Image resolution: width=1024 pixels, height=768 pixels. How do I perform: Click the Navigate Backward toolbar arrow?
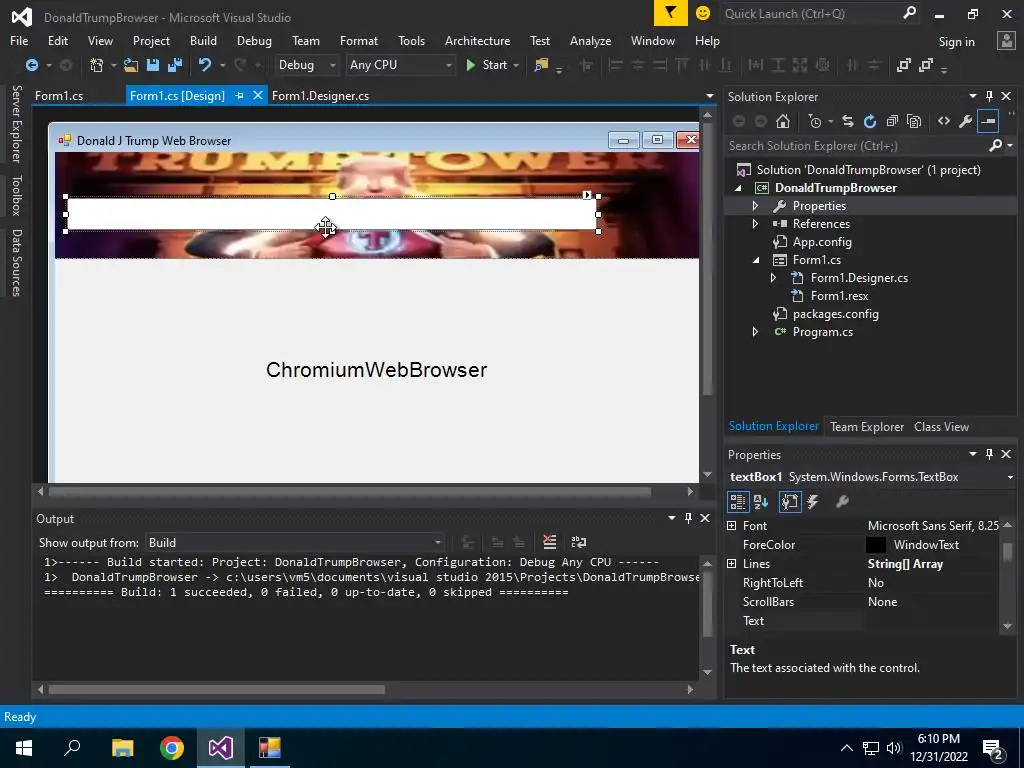(31, 65)
